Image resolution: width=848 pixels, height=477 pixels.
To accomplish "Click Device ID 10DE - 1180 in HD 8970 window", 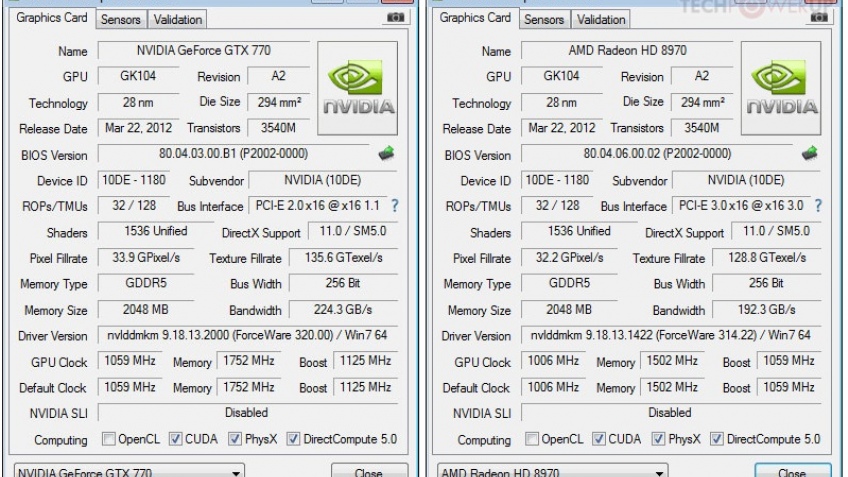I will tap(557, 180).
